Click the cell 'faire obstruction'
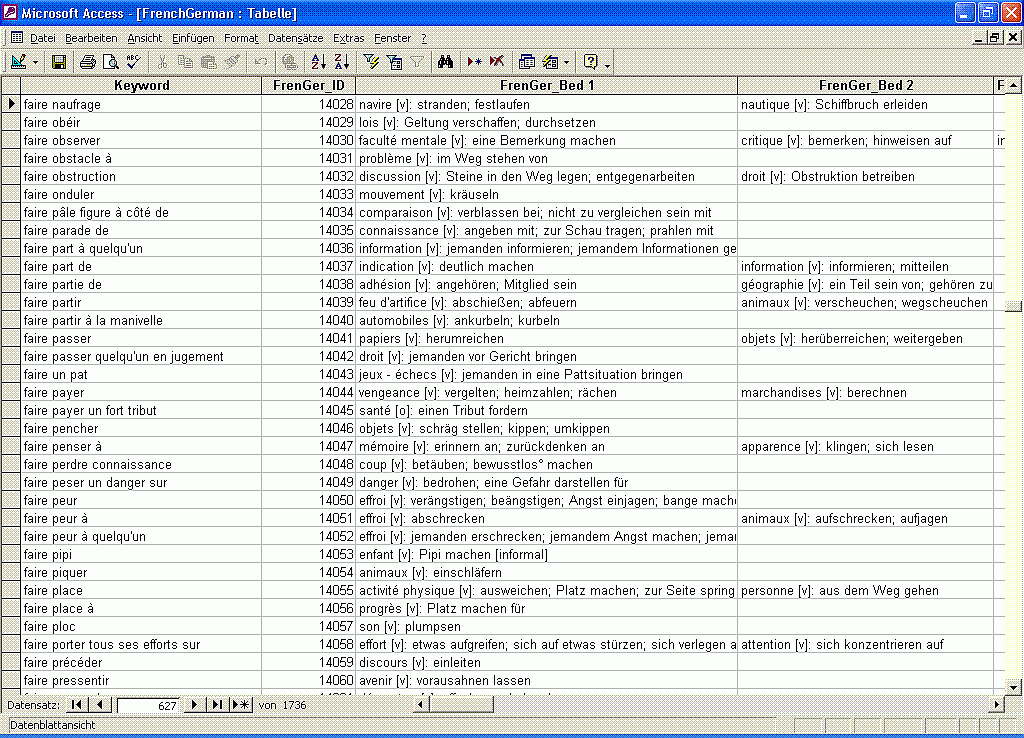This screenshot has height=738, width=1024. (141, 176)
